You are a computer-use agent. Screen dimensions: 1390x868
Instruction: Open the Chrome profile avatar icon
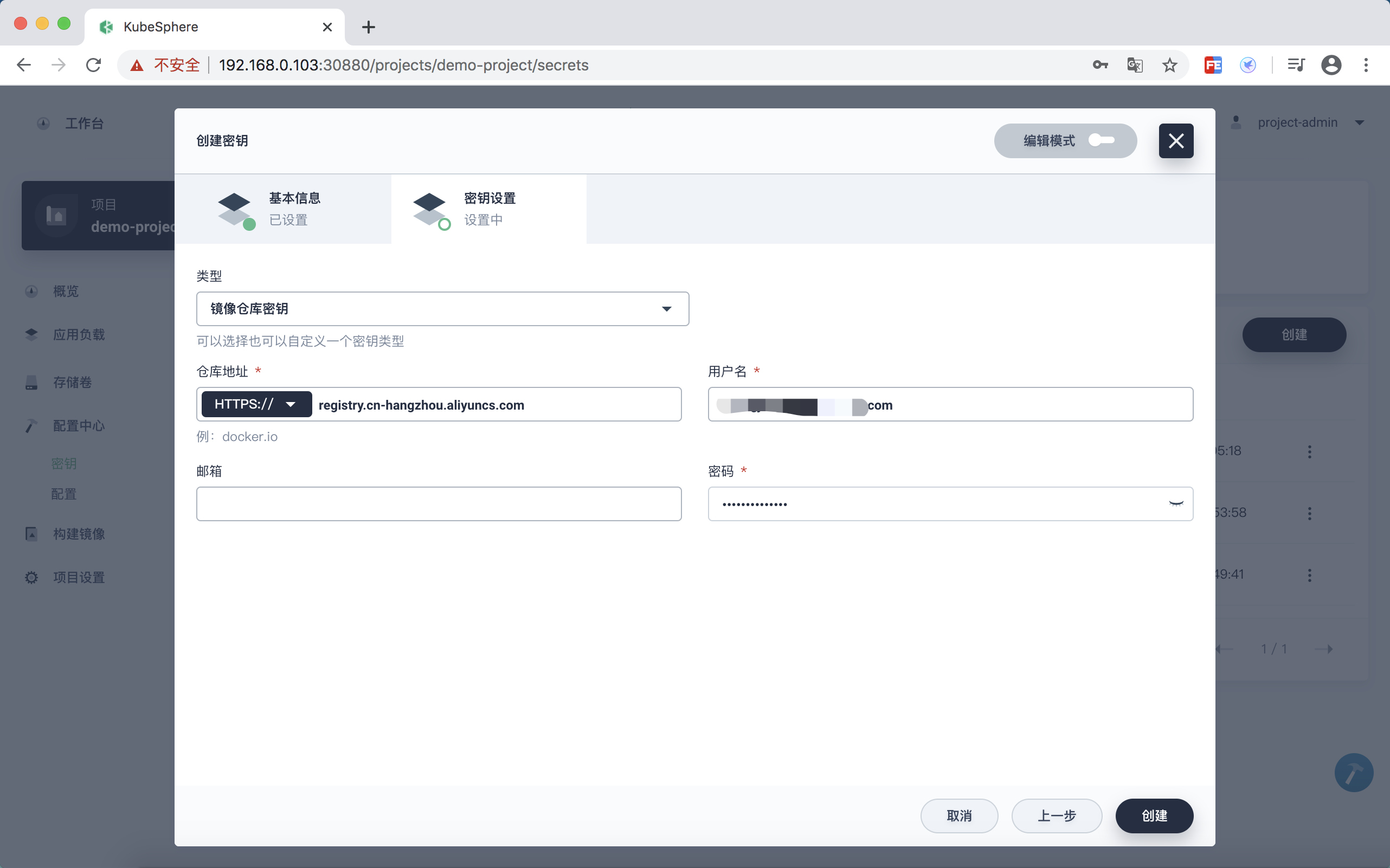click(x=1331, y=65)
